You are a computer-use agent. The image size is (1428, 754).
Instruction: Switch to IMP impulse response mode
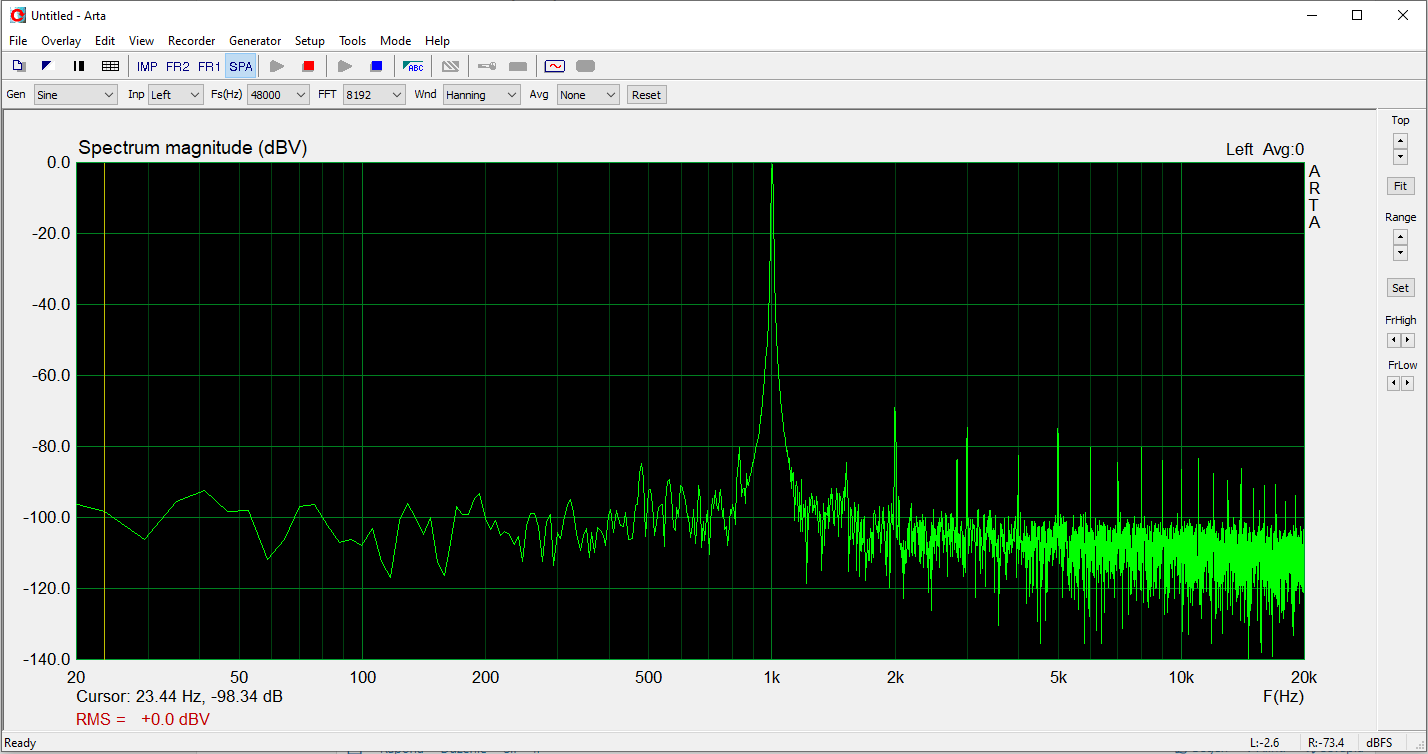click(147, 66)
